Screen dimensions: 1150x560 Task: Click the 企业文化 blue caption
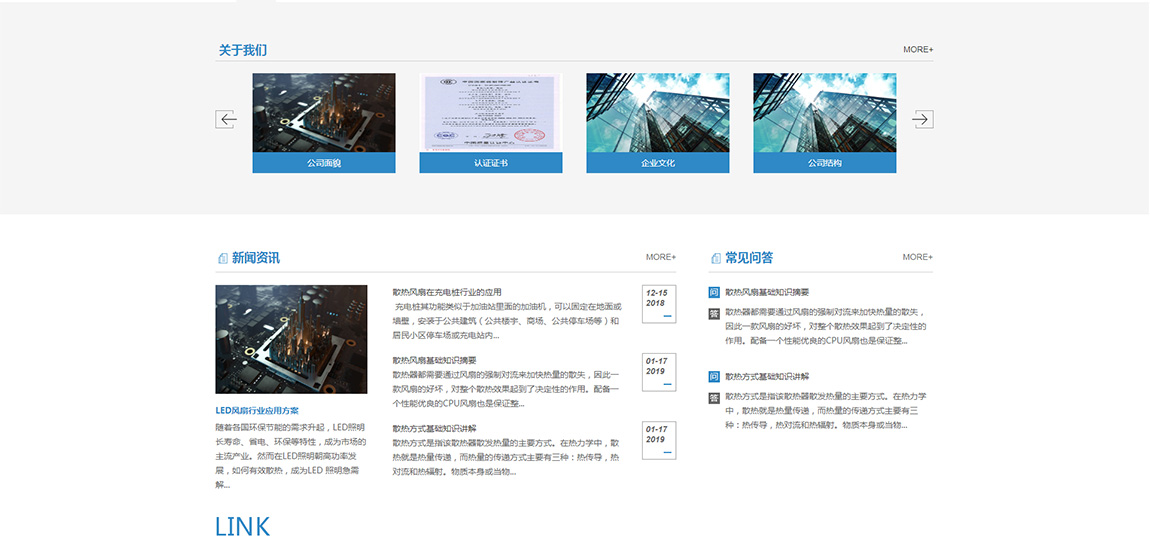[658, 163]
